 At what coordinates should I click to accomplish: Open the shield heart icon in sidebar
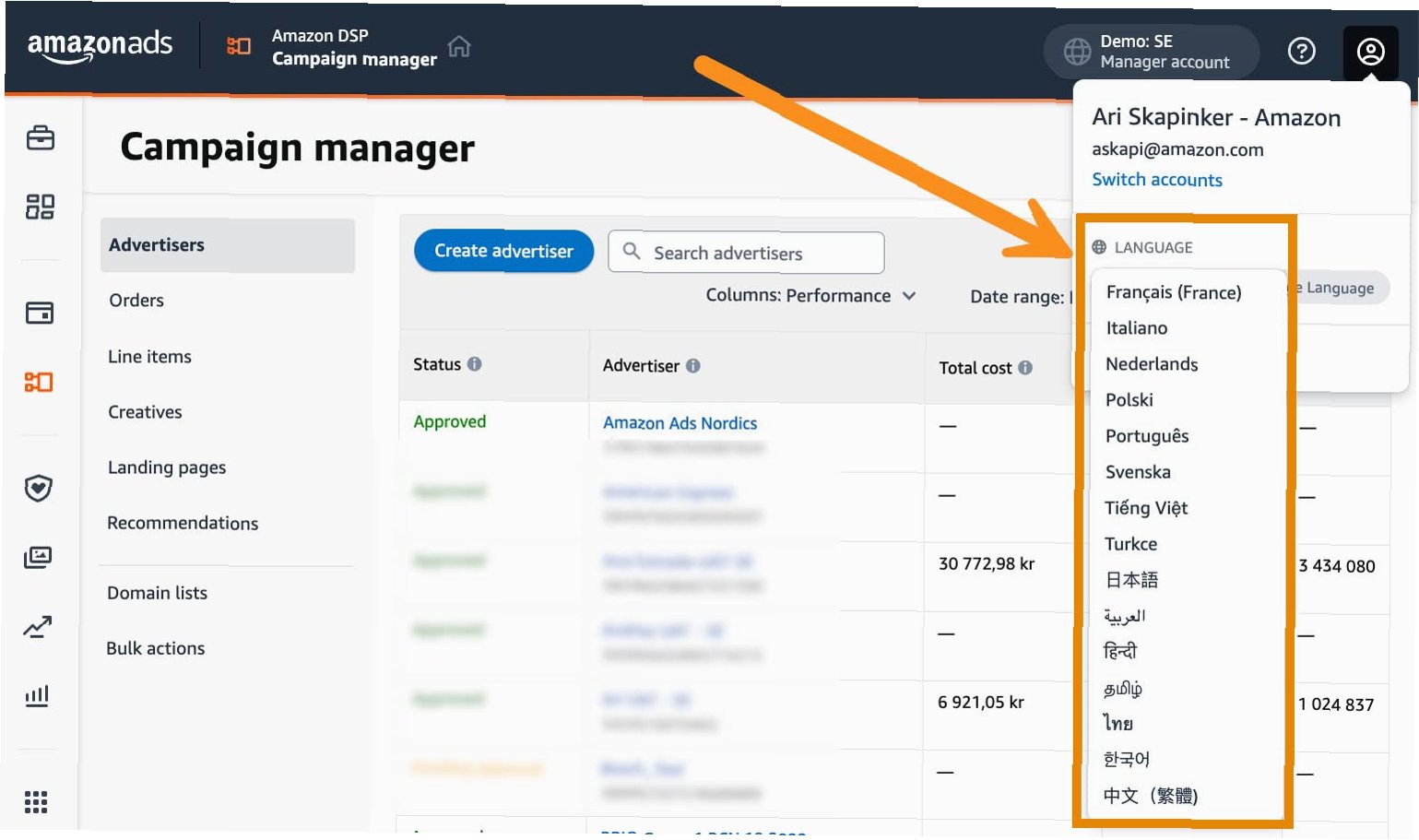tap(38, 488)
